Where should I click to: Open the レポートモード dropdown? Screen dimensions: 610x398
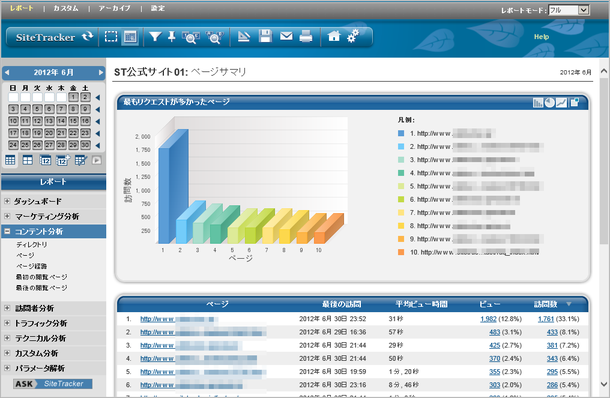point(569,11)
